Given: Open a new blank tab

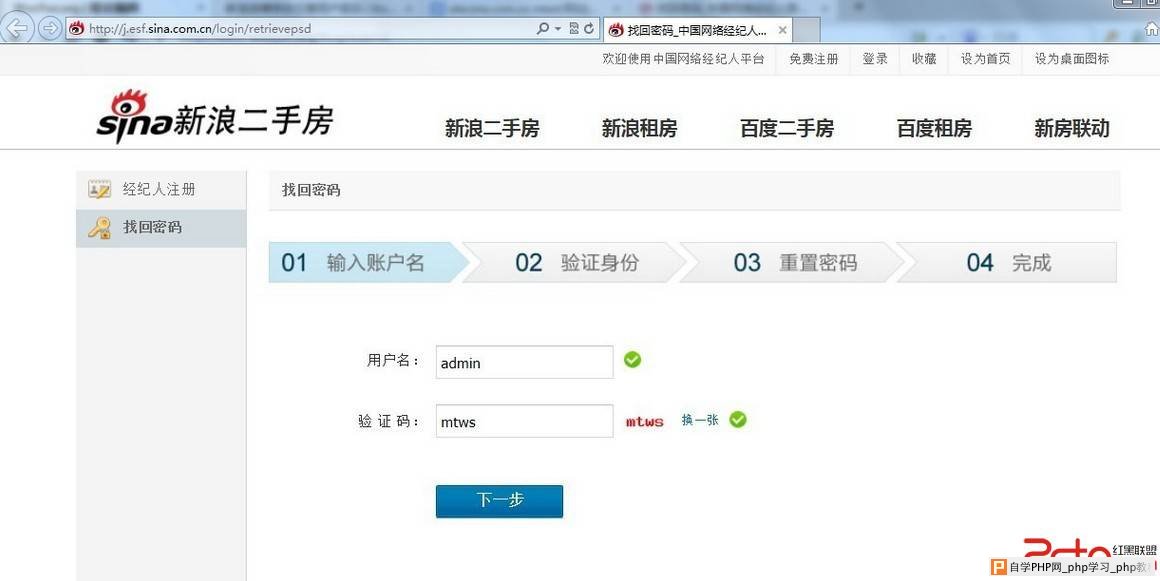Looking at the screenshot, I should click(806, 30).
